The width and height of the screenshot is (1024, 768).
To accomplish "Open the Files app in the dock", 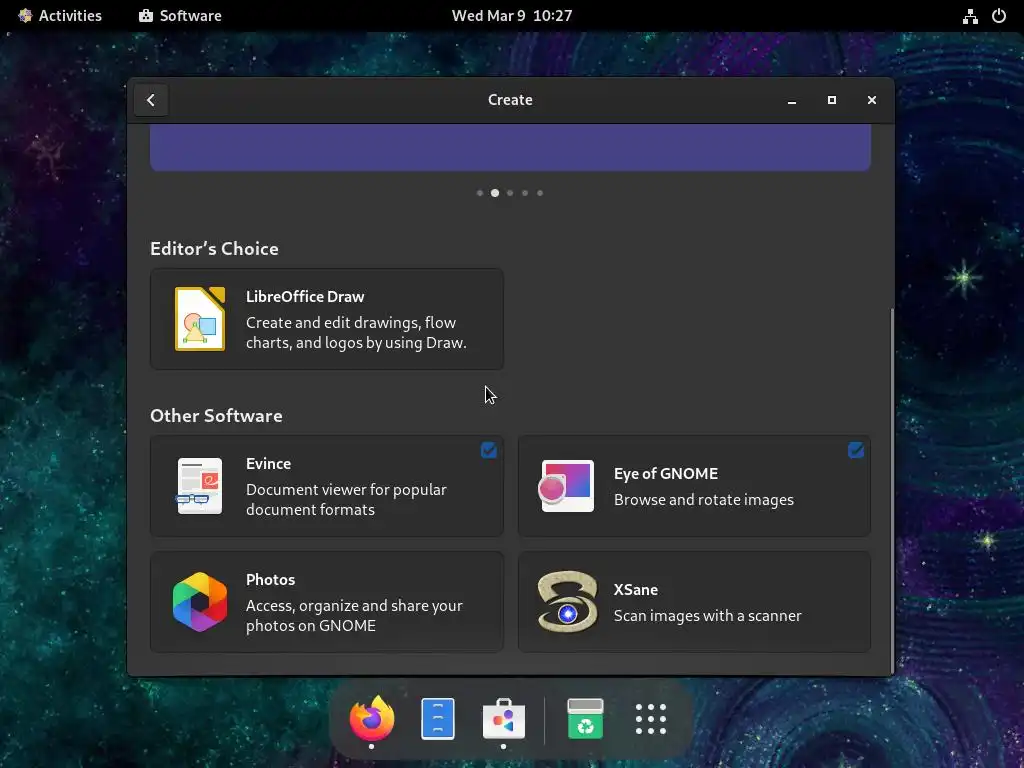I will pyautogui.click(x=438, y=718).
